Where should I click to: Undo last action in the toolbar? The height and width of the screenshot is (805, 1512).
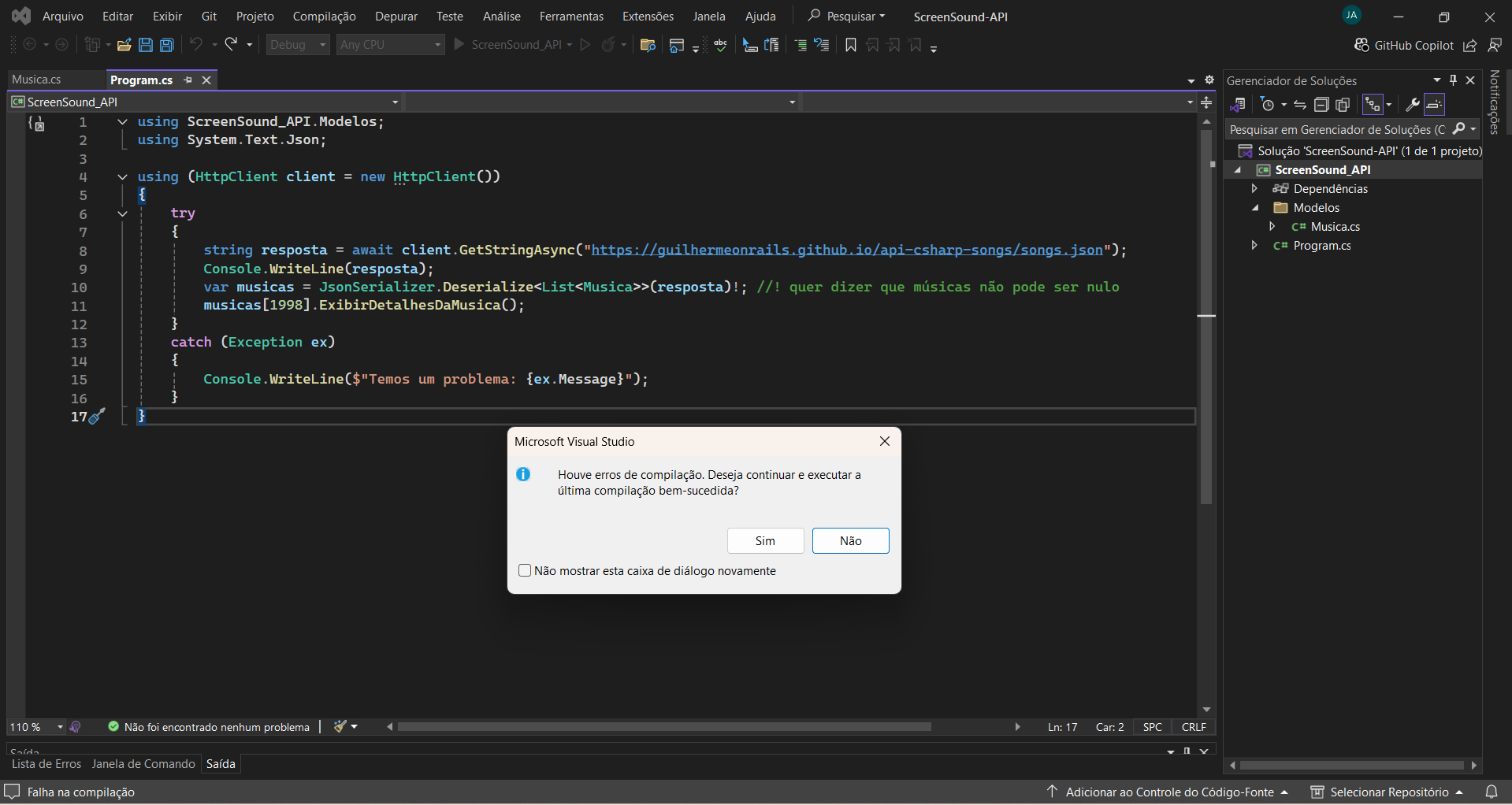[x=196, y=45]
